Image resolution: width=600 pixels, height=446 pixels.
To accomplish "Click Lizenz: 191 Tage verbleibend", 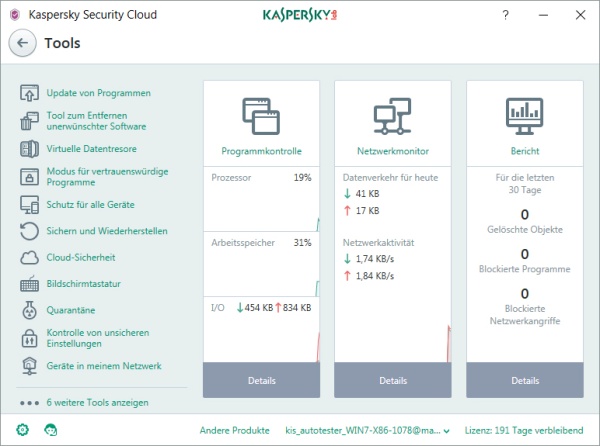I will coord(524,430).
